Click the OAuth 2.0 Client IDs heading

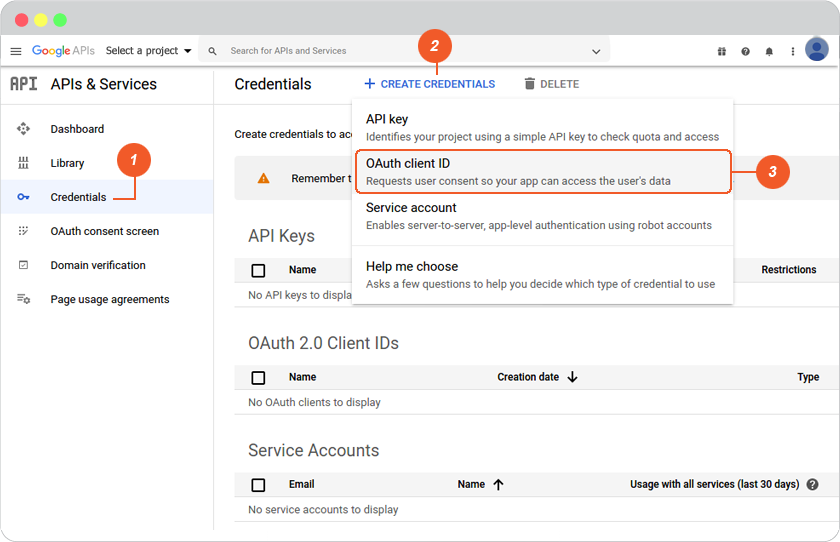324,343
